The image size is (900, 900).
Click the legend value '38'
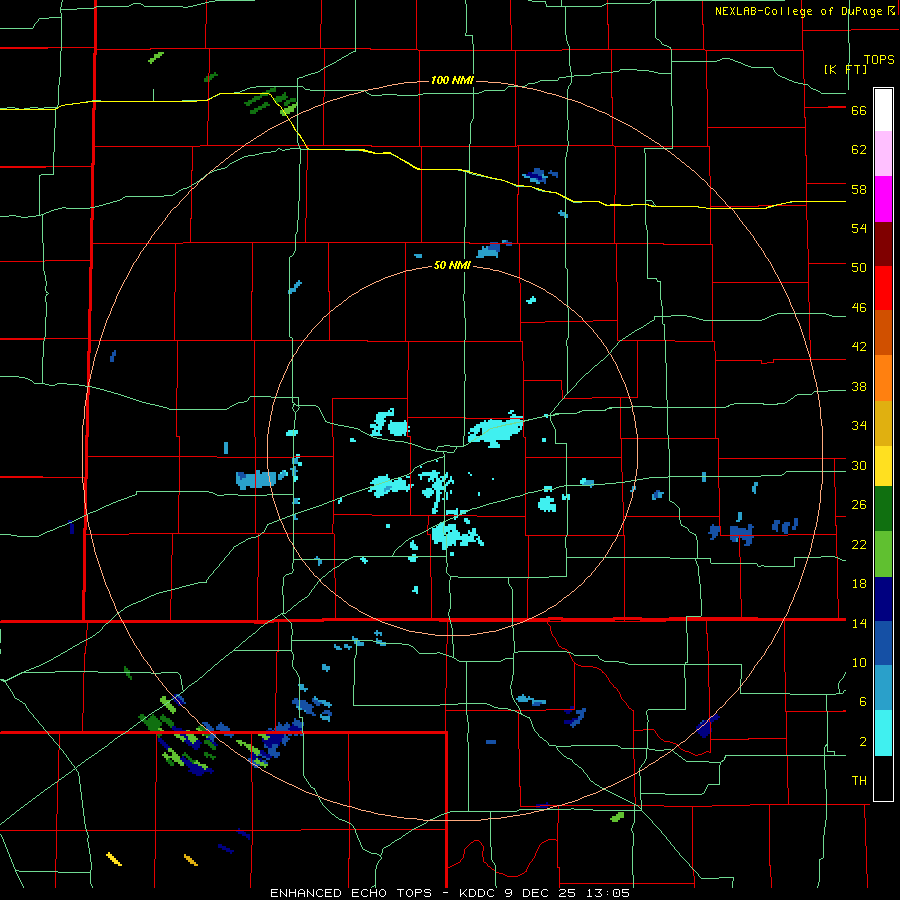(859, 387)
